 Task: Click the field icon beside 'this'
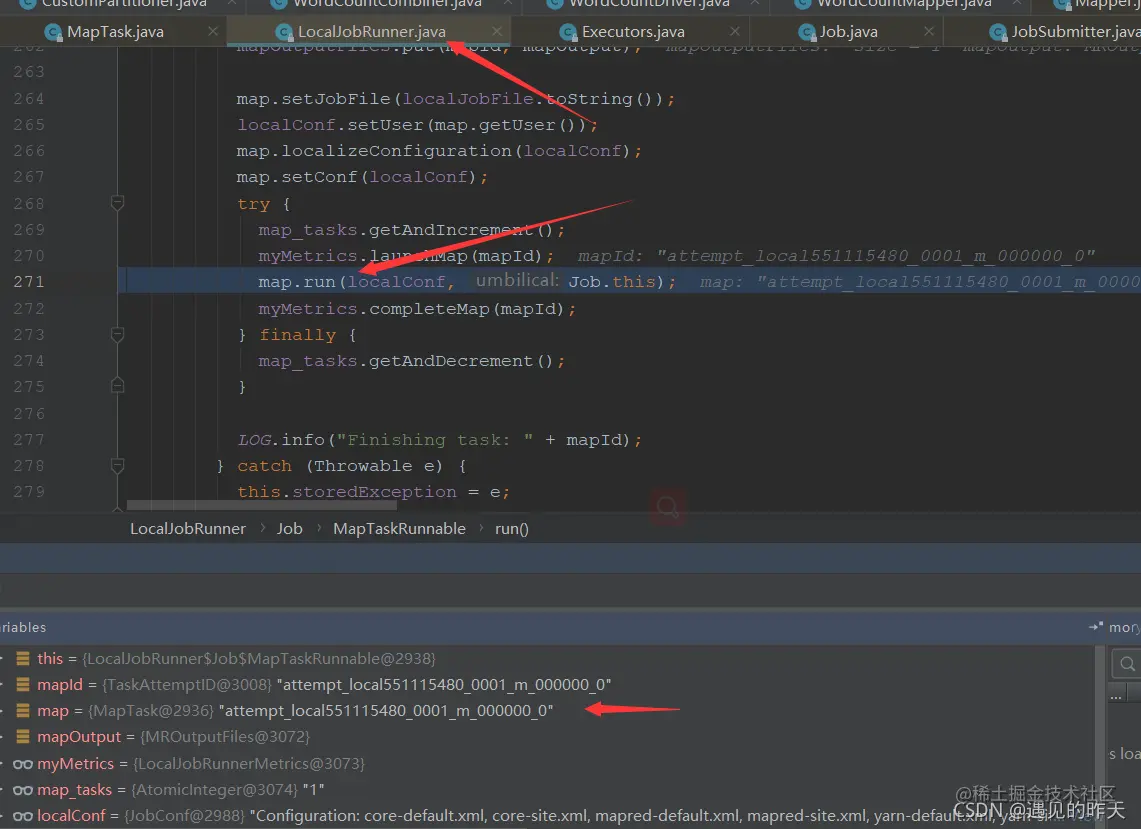(x=23, y=659)
